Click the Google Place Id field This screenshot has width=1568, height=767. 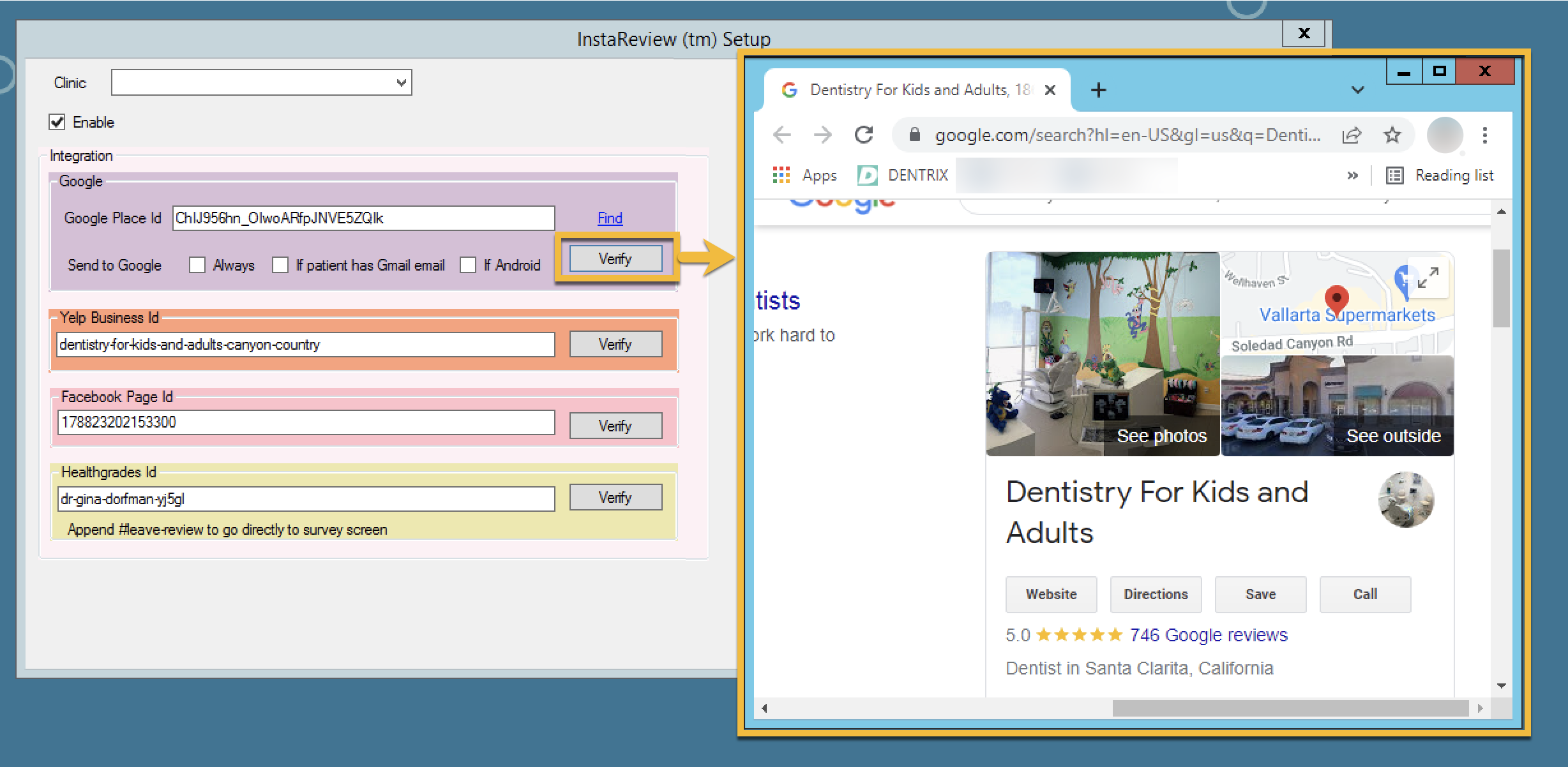click(364, 218)
